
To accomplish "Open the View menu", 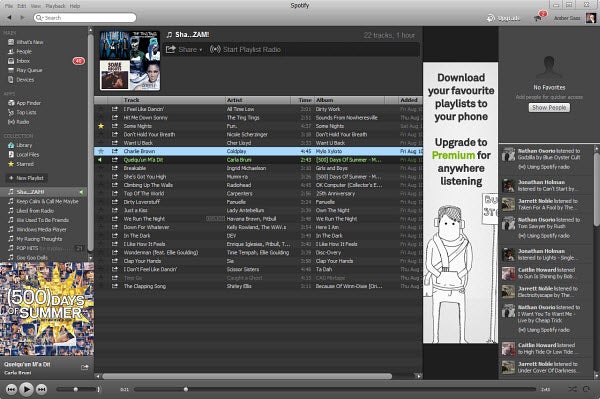I will [36, 6].
